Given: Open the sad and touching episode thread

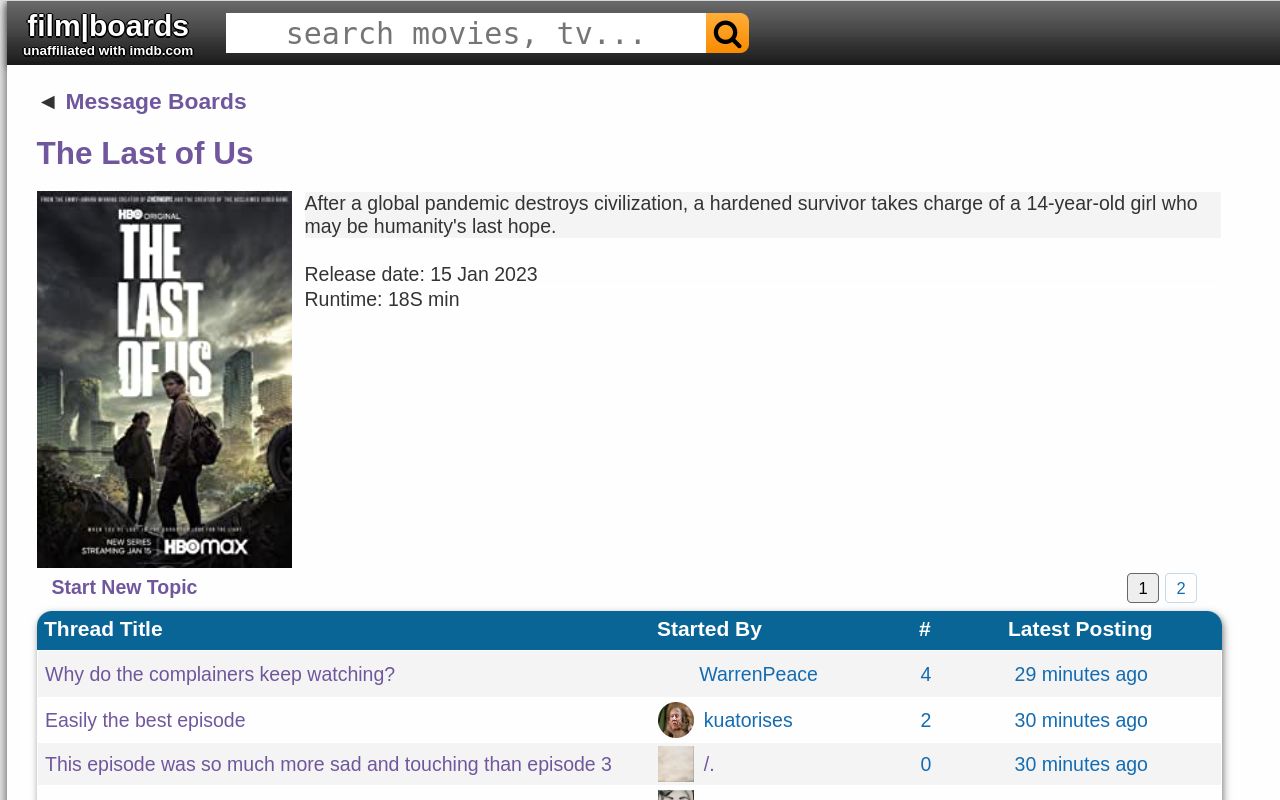Looking at the screenshot, I should 328,764.
